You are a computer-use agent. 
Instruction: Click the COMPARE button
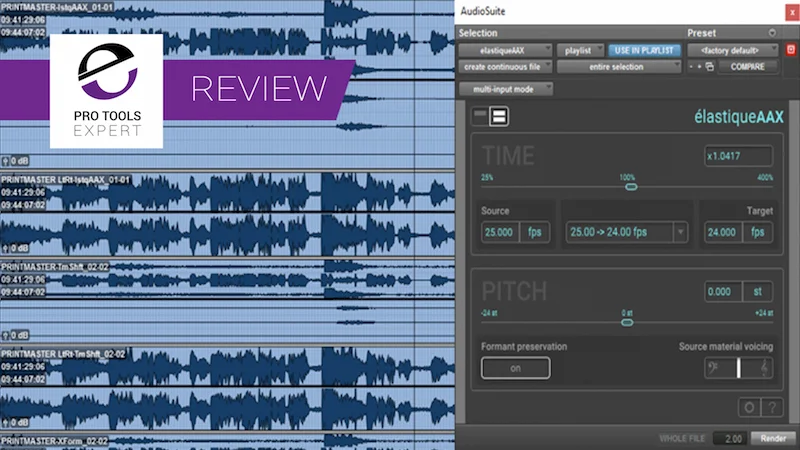[x=747, y=67]
